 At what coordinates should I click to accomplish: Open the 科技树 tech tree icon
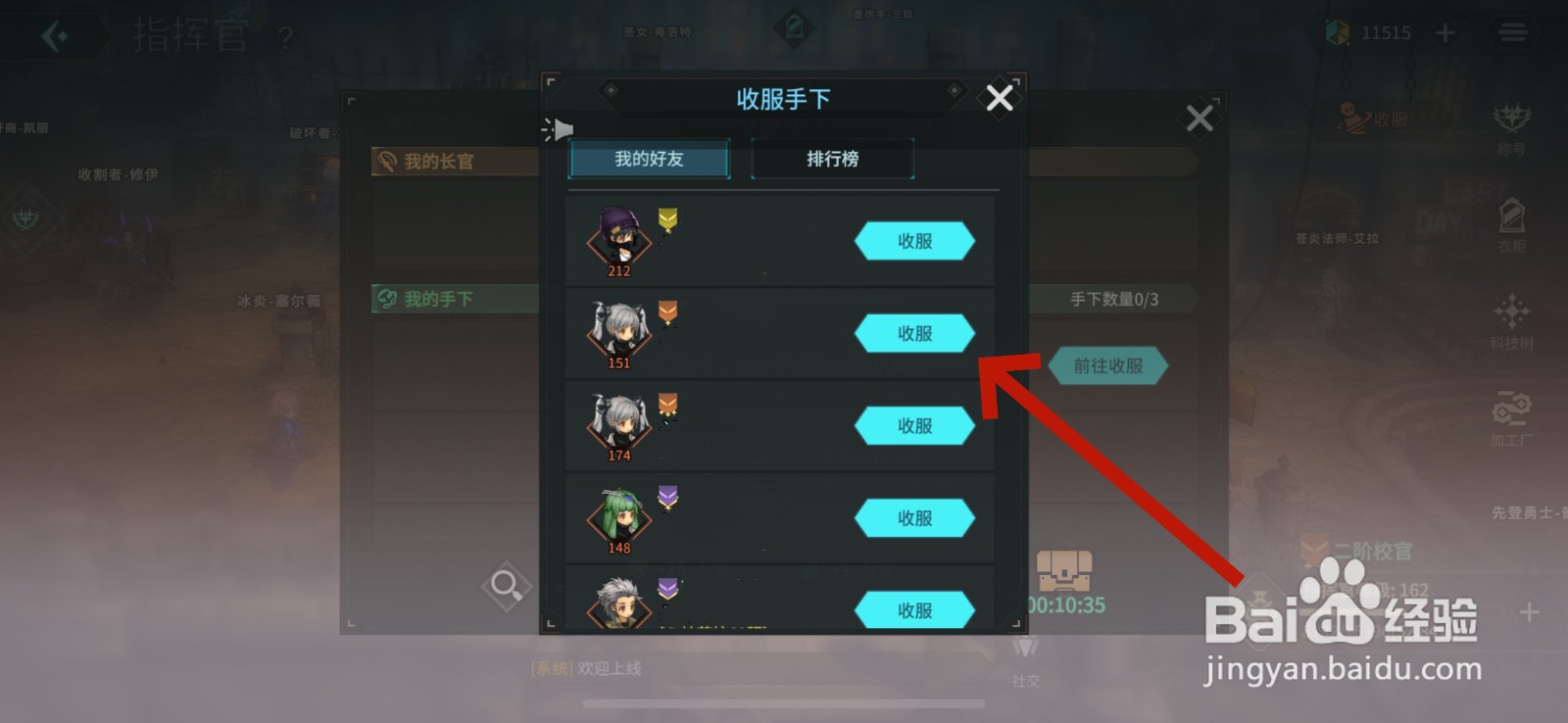tap(1511, 321)
